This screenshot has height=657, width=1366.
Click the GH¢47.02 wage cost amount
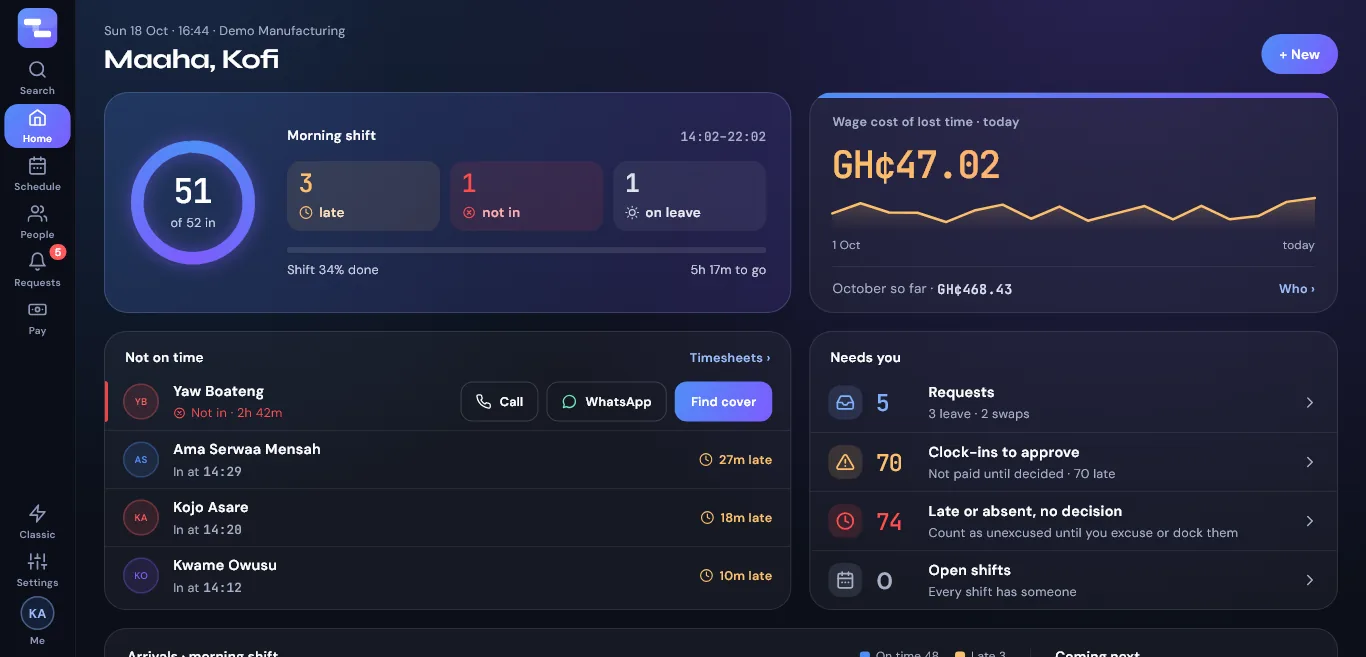click(916, 165)
